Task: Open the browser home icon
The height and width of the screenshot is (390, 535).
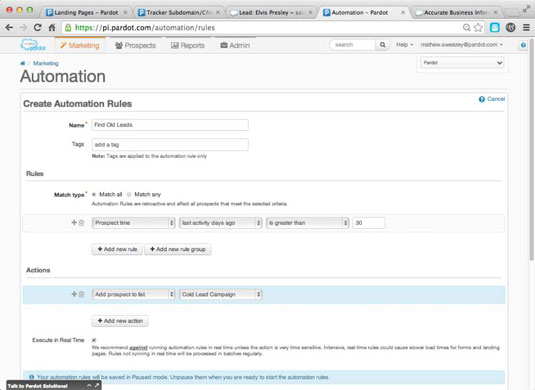Action: click(x=52, y=28)
